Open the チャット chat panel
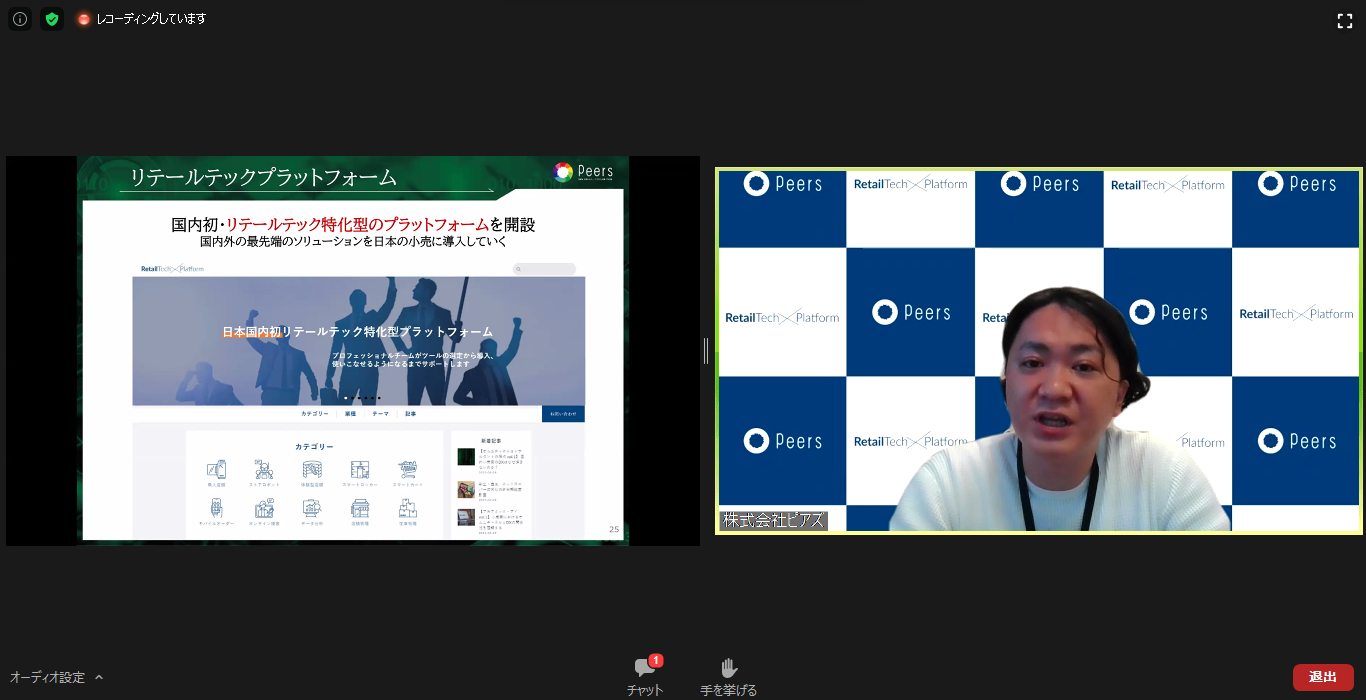 click(645, 676)
